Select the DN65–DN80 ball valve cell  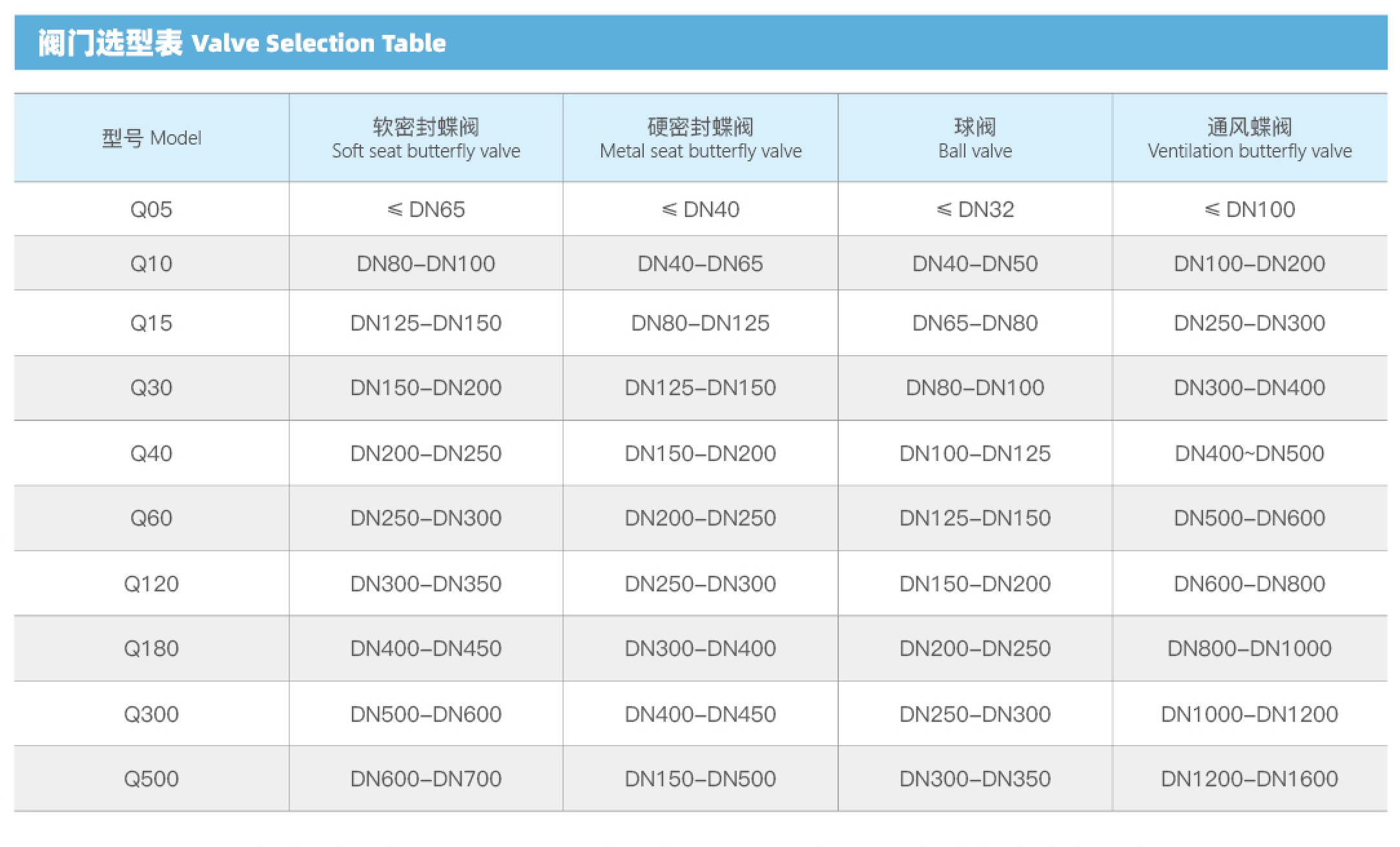coord(975,323)
